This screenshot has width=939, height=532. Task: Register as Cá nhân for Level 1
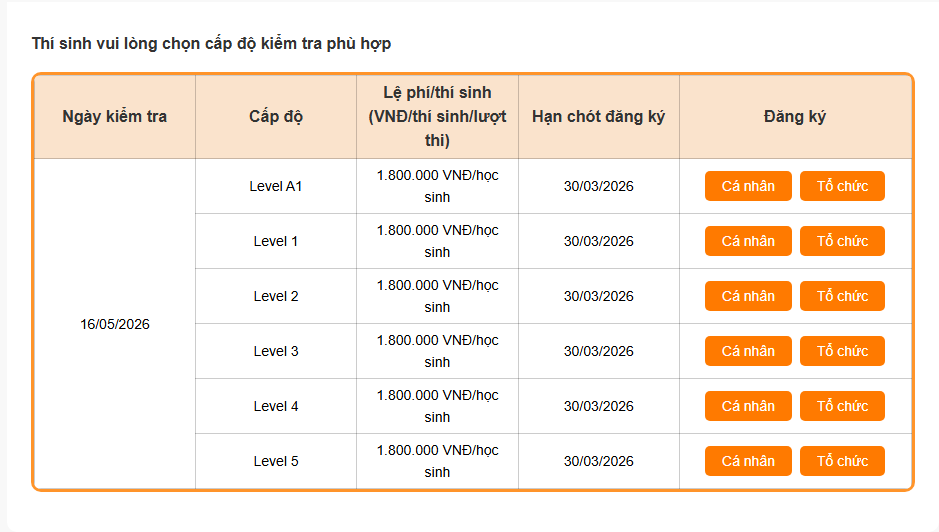click(748, 241)
